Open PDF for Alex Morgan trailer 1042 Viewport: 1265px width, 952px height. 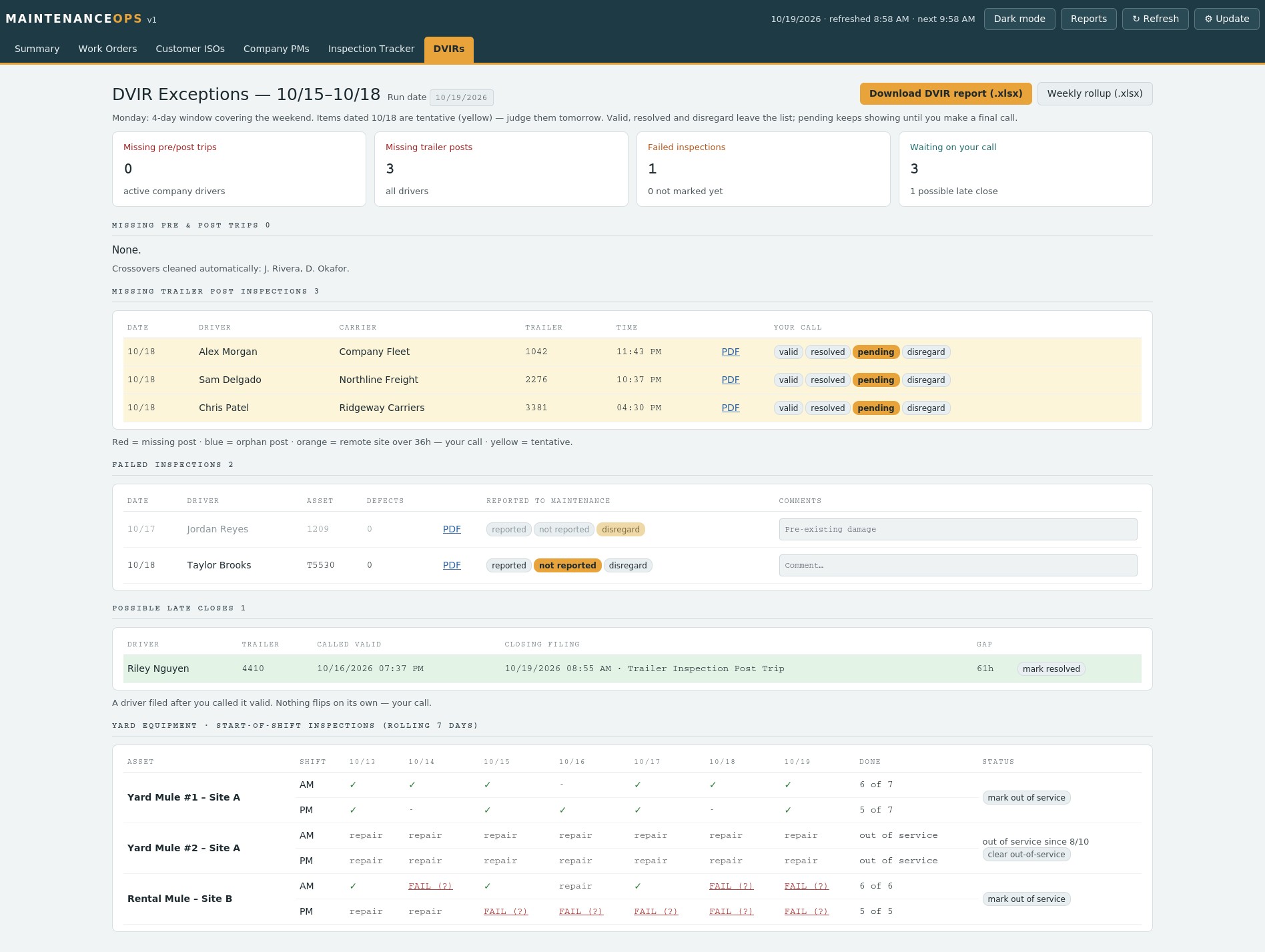[x=730, y=352]
